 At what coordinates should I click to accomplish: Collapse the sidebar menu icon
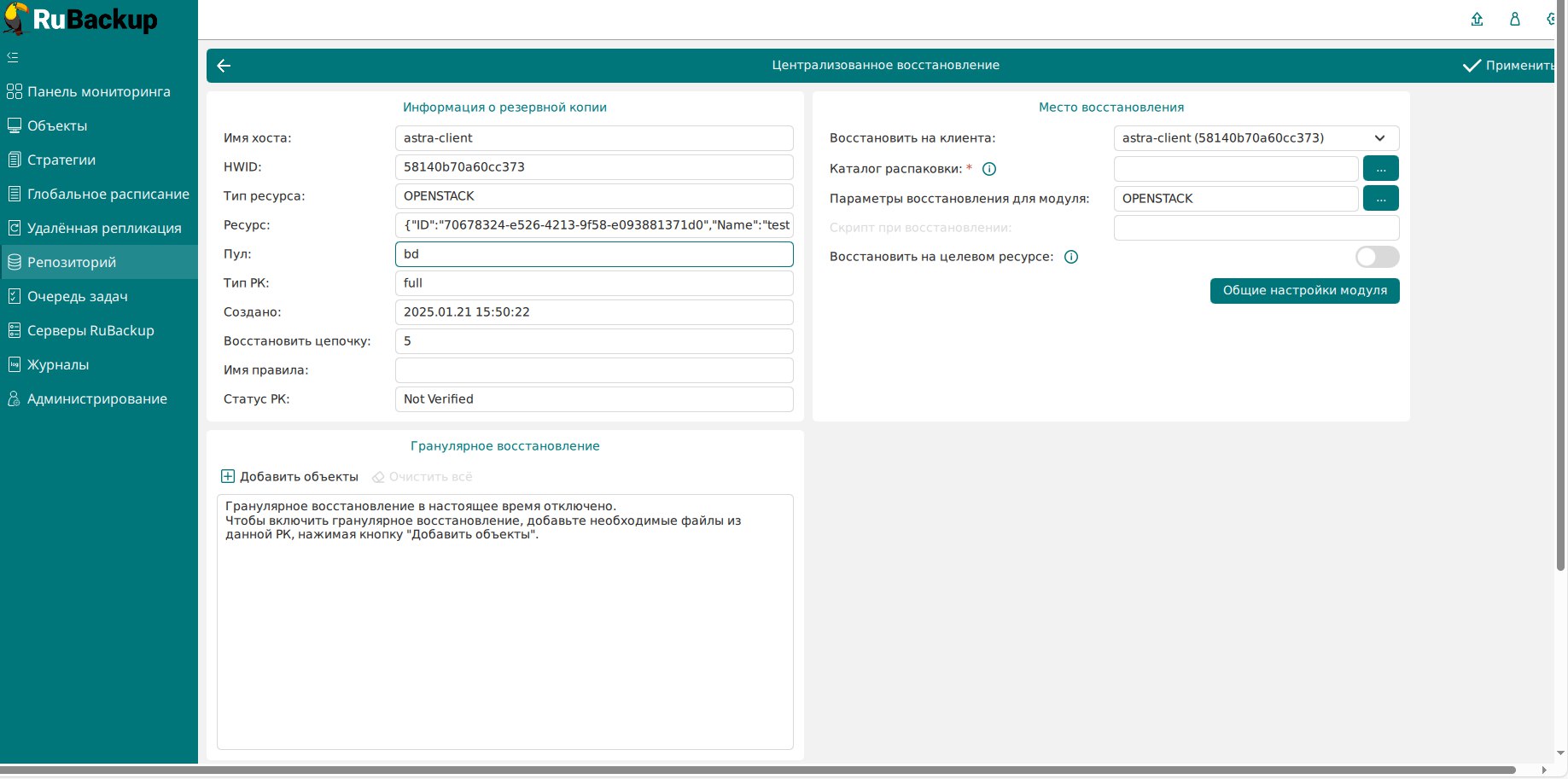[13, 57]
